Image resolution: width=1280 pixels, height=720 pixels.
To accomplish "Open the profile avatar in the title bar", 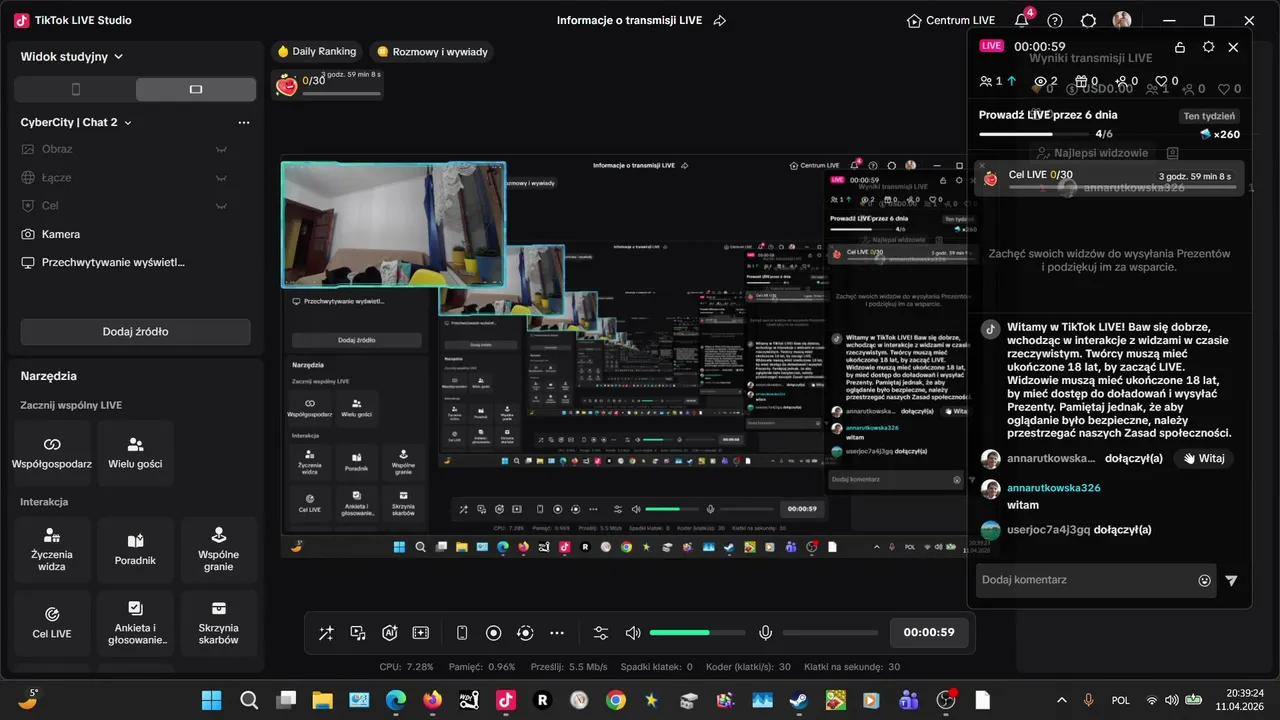I will [1122, 20].
